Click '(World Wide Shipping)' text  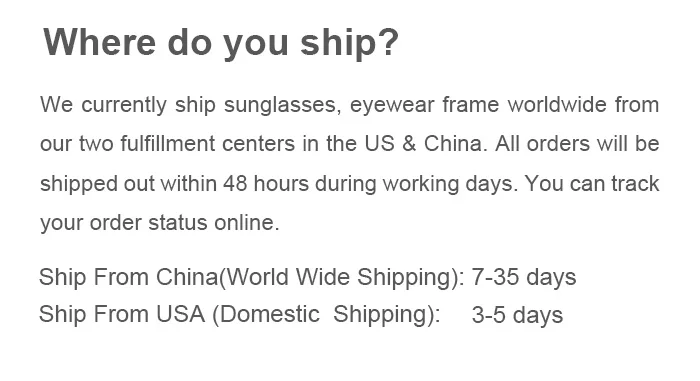pyautogui.click(x=341, y=278)
